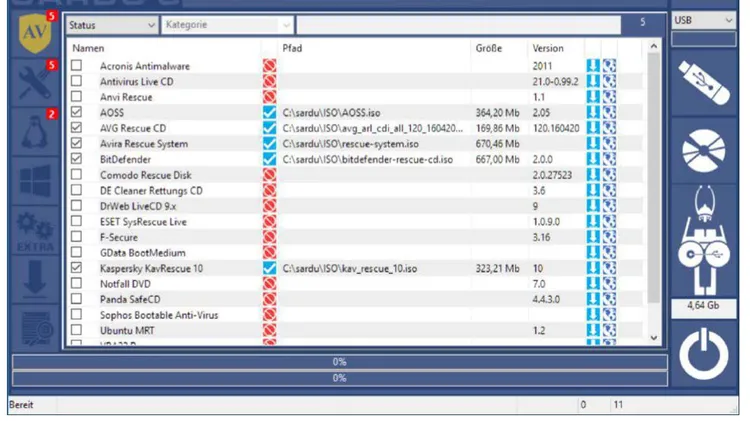Sort by the Namen column header
The image size is (750, 421).
pyautogui.click(x=88, y=48)
